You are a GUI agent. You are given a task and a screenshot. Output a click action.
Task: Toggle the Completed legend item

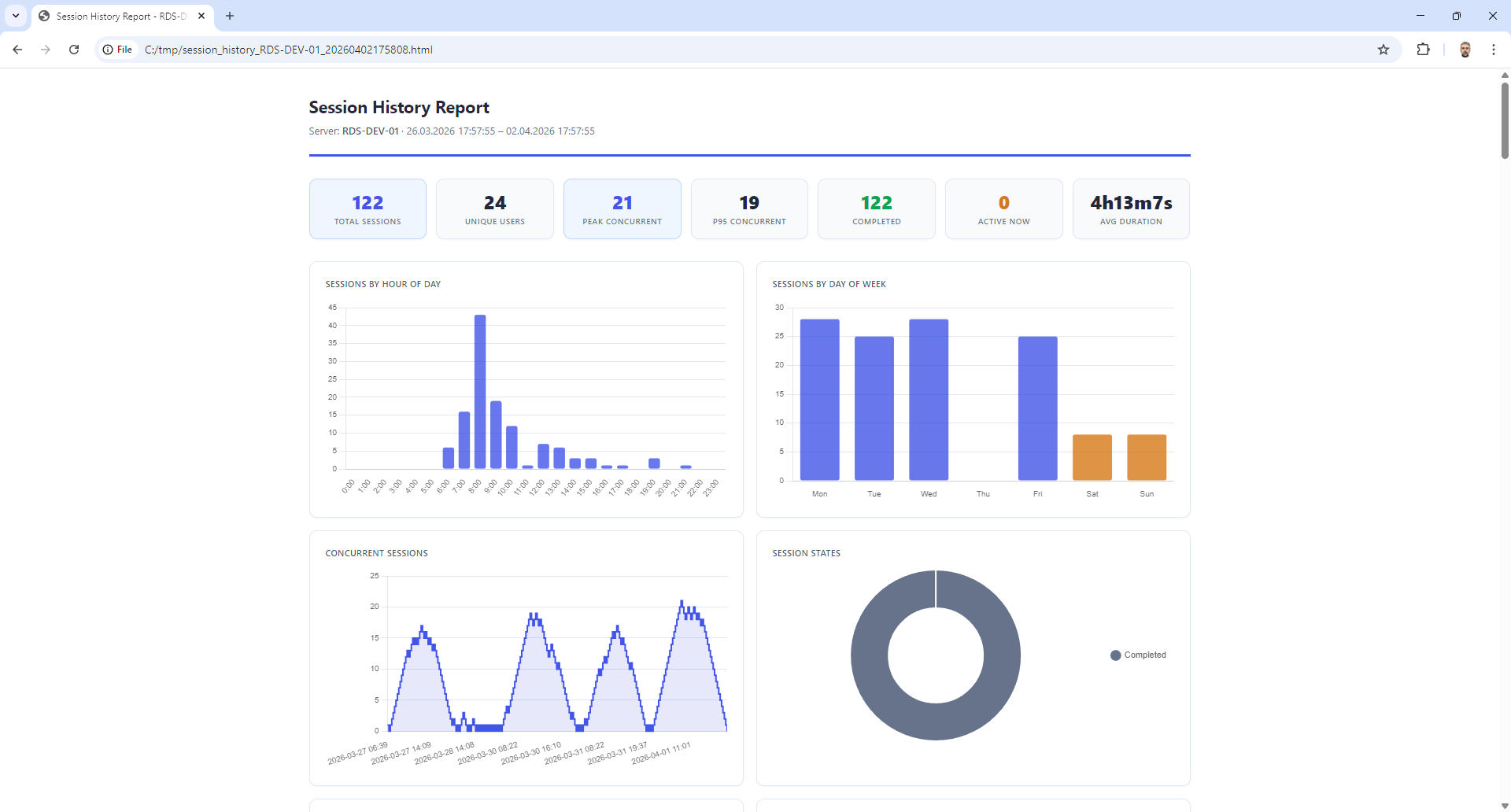(1138, 655)
